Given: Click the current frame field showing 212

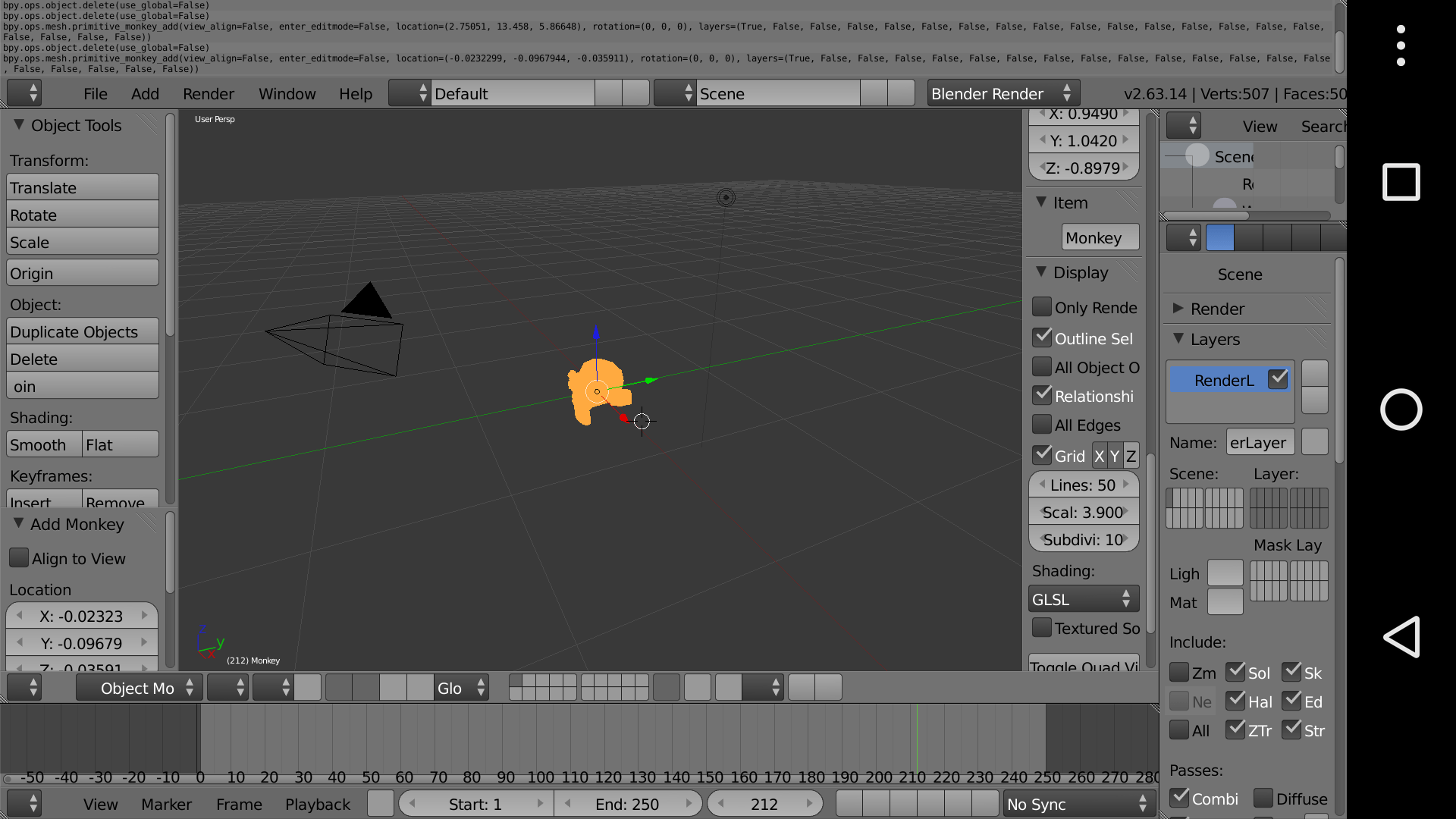Looking at the screenshot, I should point(764,804).
